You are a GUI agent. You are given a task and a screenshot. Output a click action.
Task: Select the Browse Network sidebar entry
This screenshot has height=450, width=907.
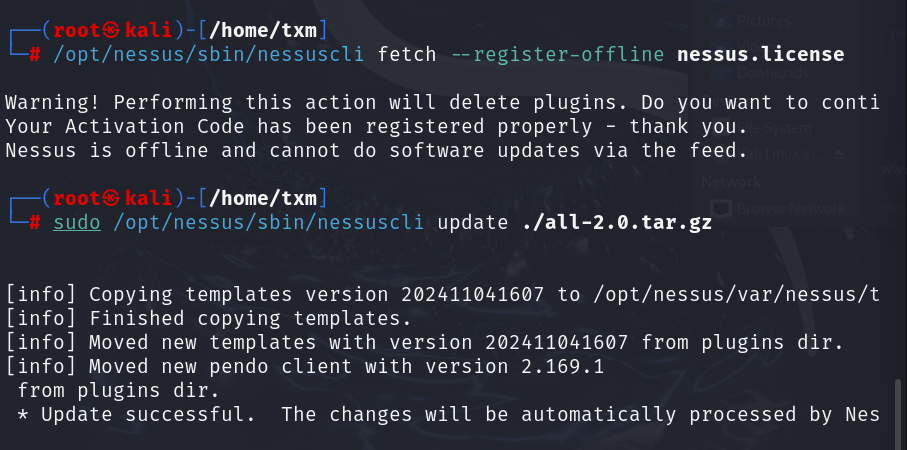(791, 208)
